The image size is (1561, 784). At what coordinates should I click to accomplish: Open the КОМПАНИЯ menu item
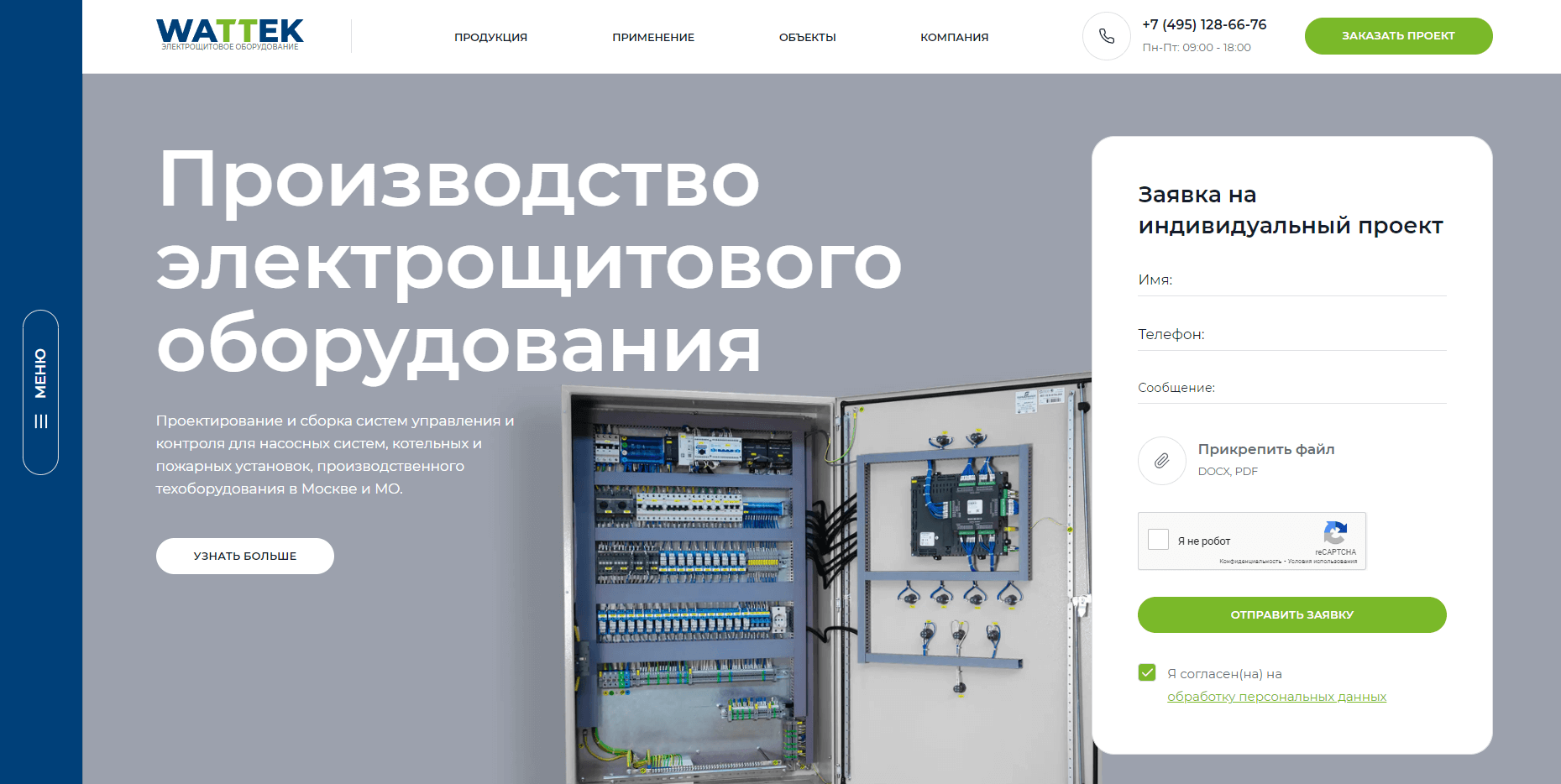[954, 37]
